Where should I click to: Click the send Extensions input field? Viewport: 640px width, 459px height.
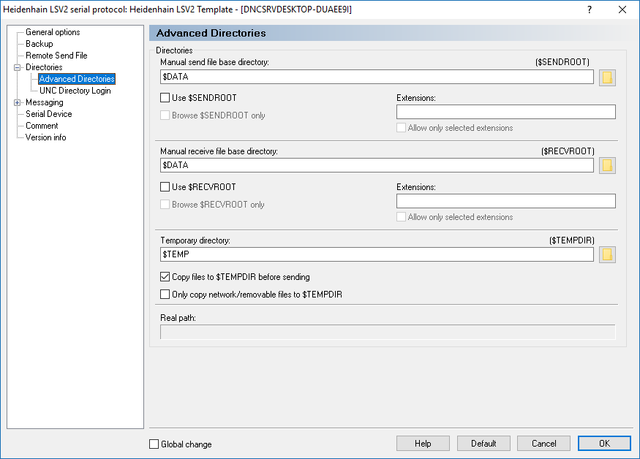pyautogui.click(x=506, y=112)
